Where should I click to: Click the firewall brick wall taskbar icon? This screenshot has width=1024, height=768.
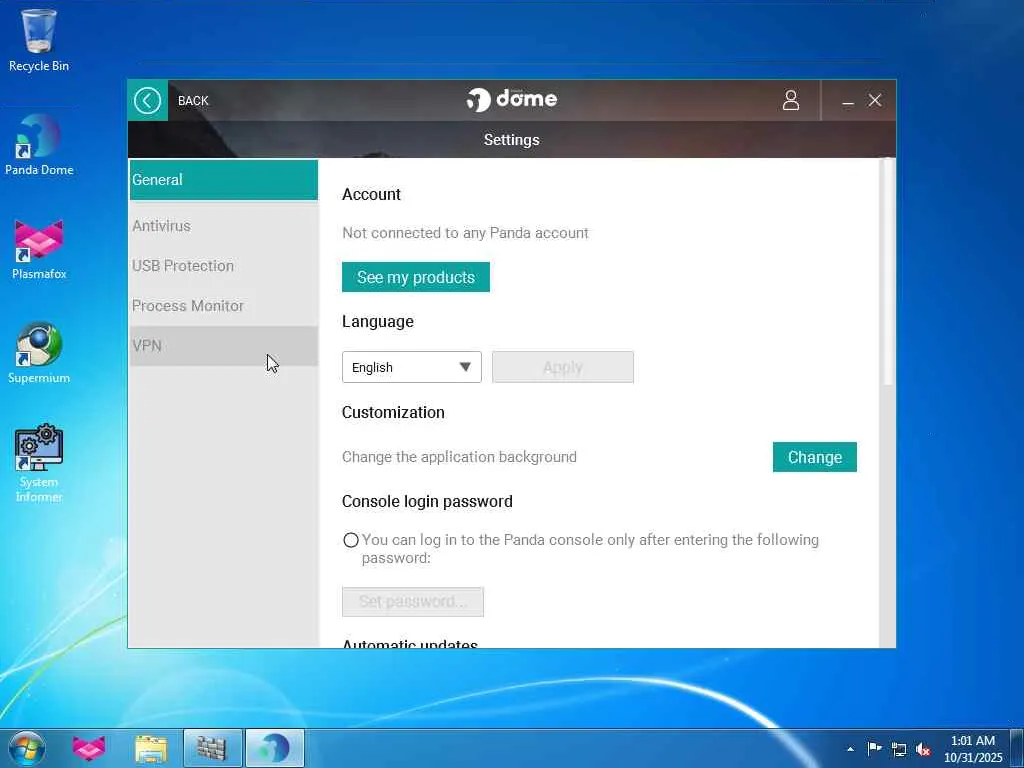click(x=212, y=748)
